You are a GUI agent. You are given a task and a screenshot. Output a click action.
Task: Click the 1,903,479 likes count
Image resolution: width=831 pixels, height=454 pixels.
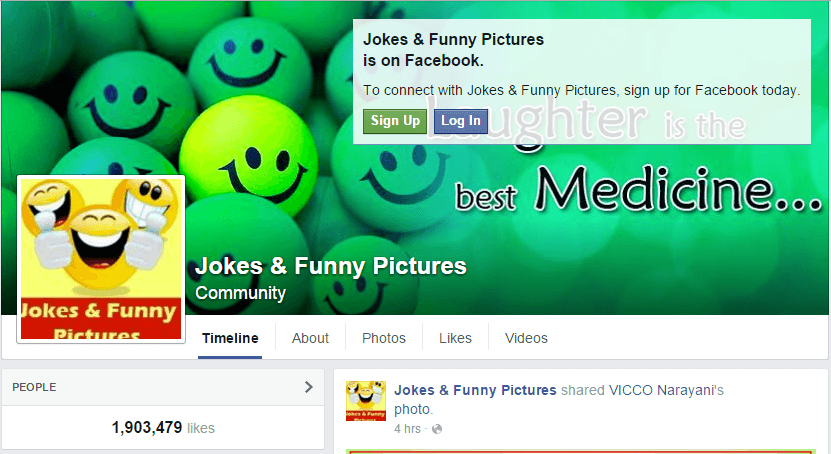coord(163,428)
